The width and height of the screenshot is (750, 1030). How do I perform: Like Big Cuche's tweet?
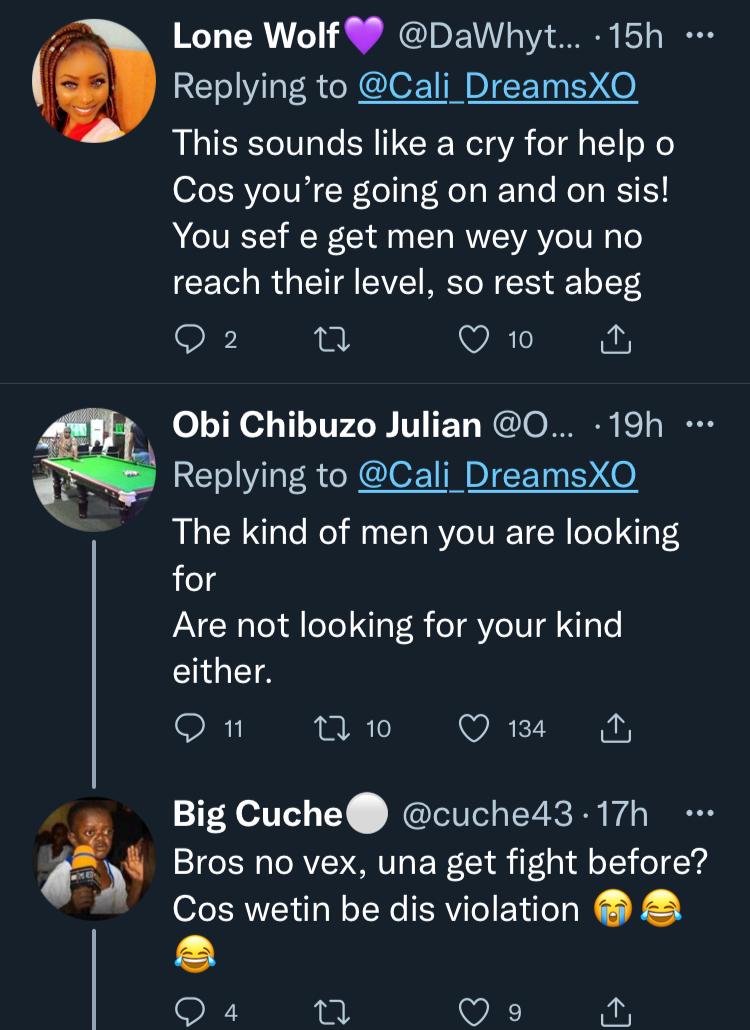[472, 1012]
